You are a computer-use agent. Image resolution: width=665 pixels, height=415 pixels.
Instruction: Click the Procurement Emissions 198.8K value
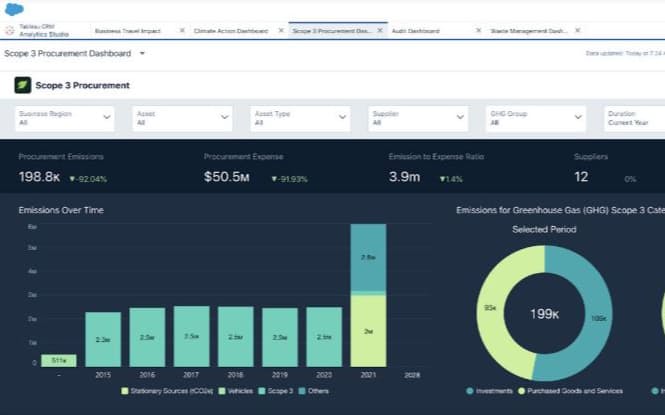pos(39,177)
